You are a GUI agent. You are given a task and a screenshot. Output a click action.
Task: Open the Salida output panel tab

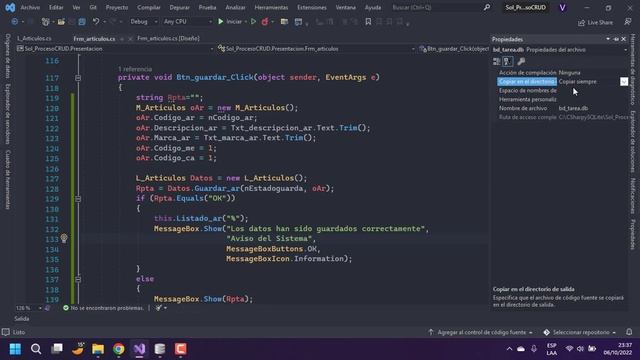(22, 319)
